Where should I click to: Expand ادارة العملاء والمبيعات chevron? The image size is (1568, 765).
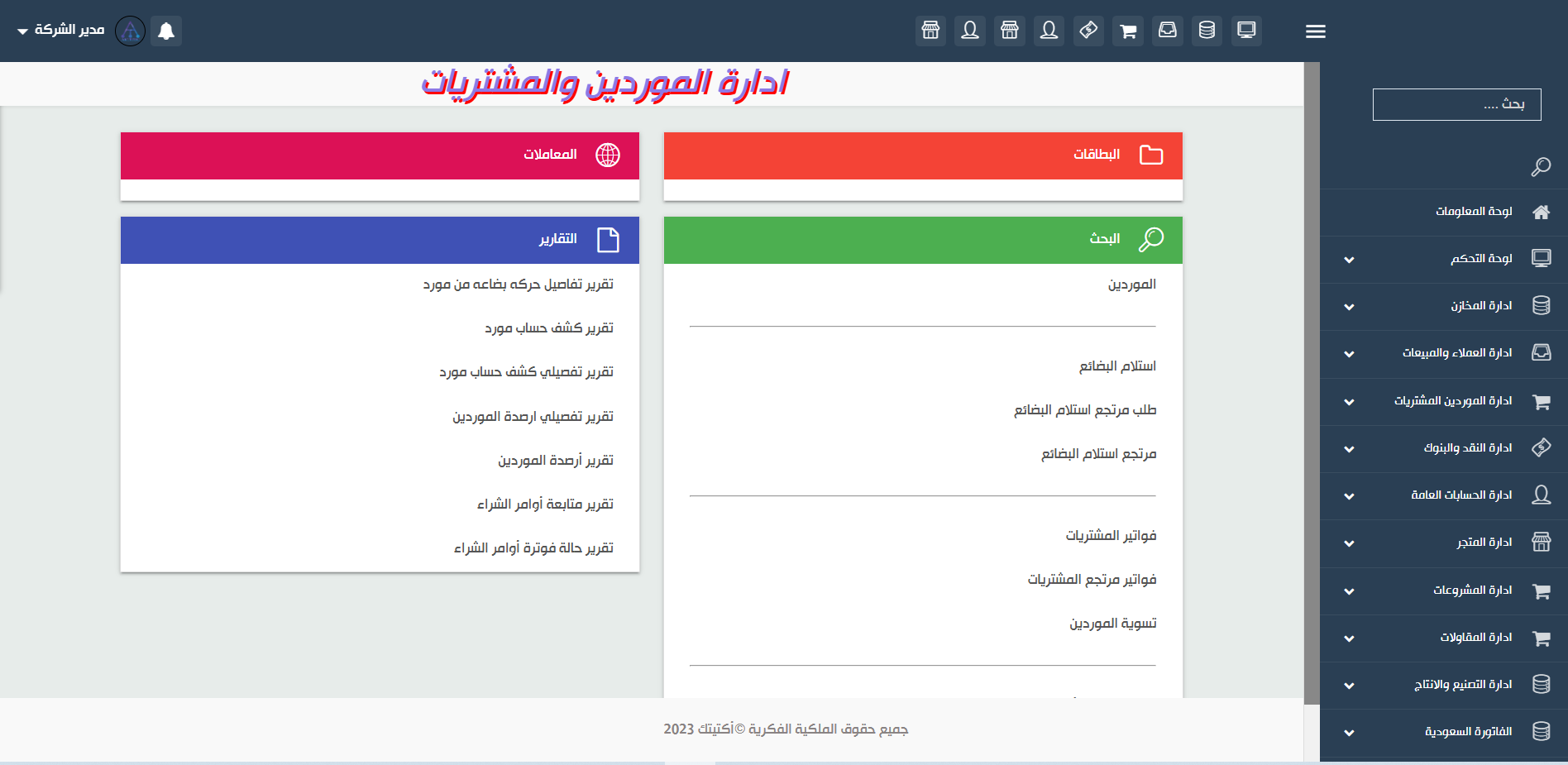click(x=1349, y=354)
